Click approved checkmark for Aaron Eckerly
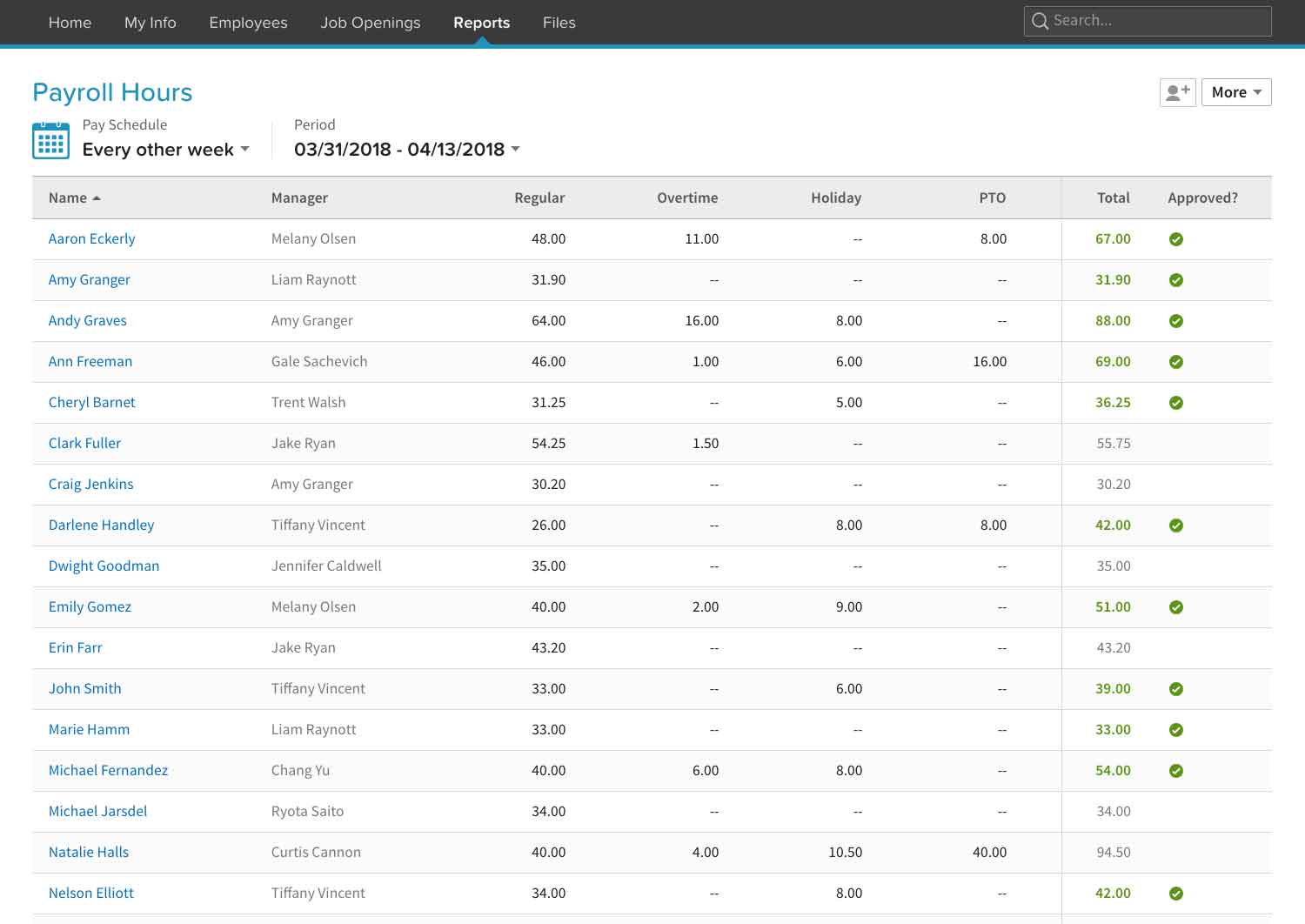Image resolution: width=1305 pixels, height=924 pixels. point(1176,239)
